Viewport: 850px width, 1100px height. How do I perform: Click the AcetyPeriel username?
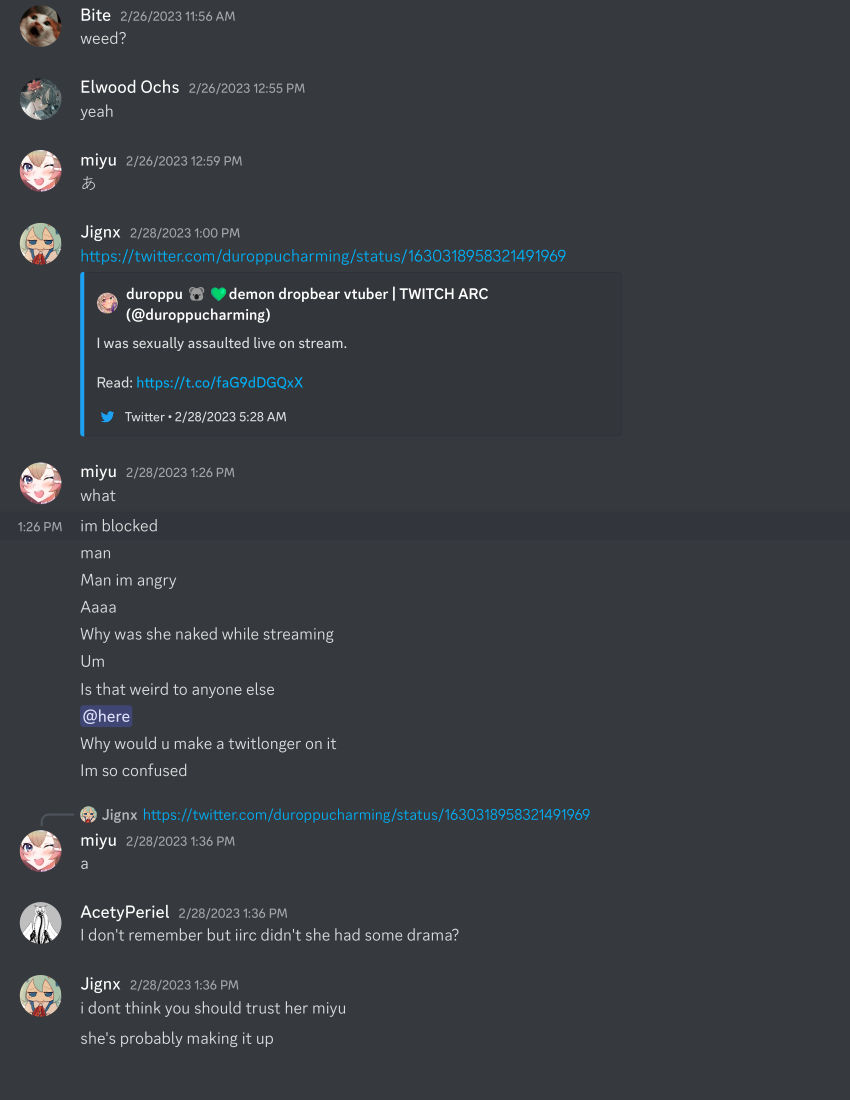(x=125, y=912)
